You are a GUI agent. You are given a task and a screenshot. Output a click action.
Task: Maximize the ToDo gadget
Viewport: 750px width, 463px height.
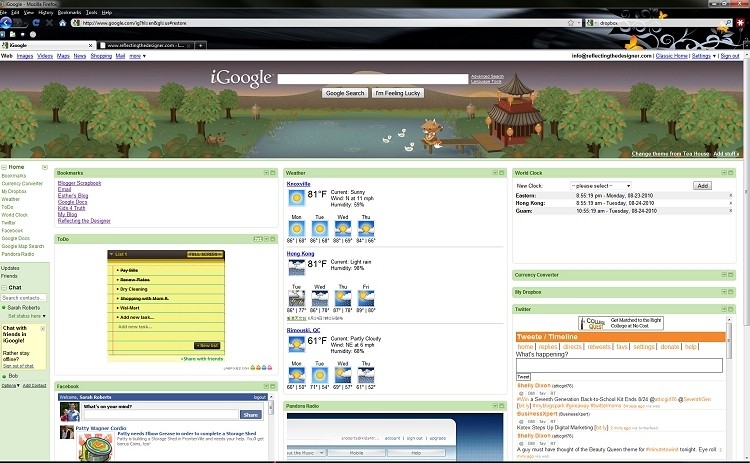(x=273, y=239)
